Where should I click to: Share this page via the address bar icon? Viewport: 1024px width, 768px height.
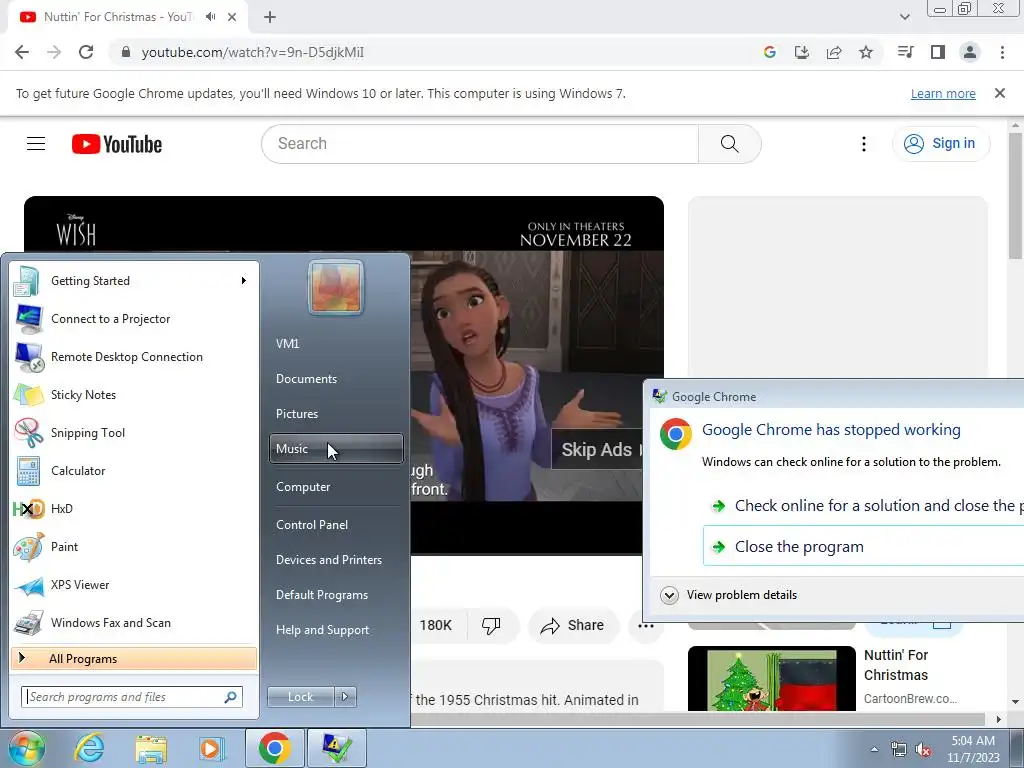834,52
